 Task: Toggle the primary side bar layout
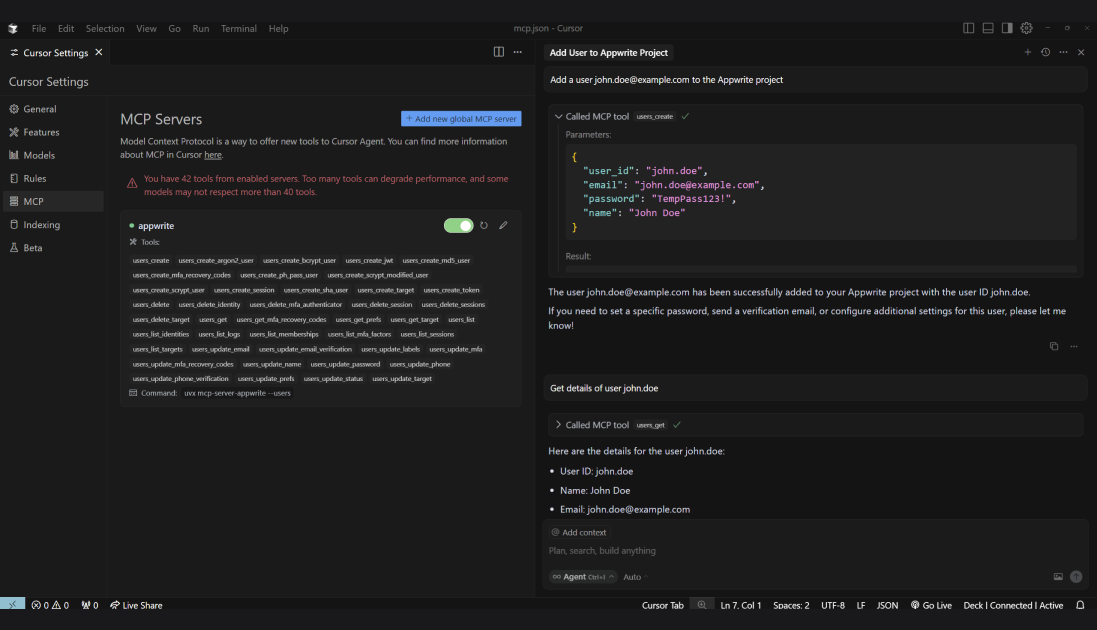tap(969, 28)
